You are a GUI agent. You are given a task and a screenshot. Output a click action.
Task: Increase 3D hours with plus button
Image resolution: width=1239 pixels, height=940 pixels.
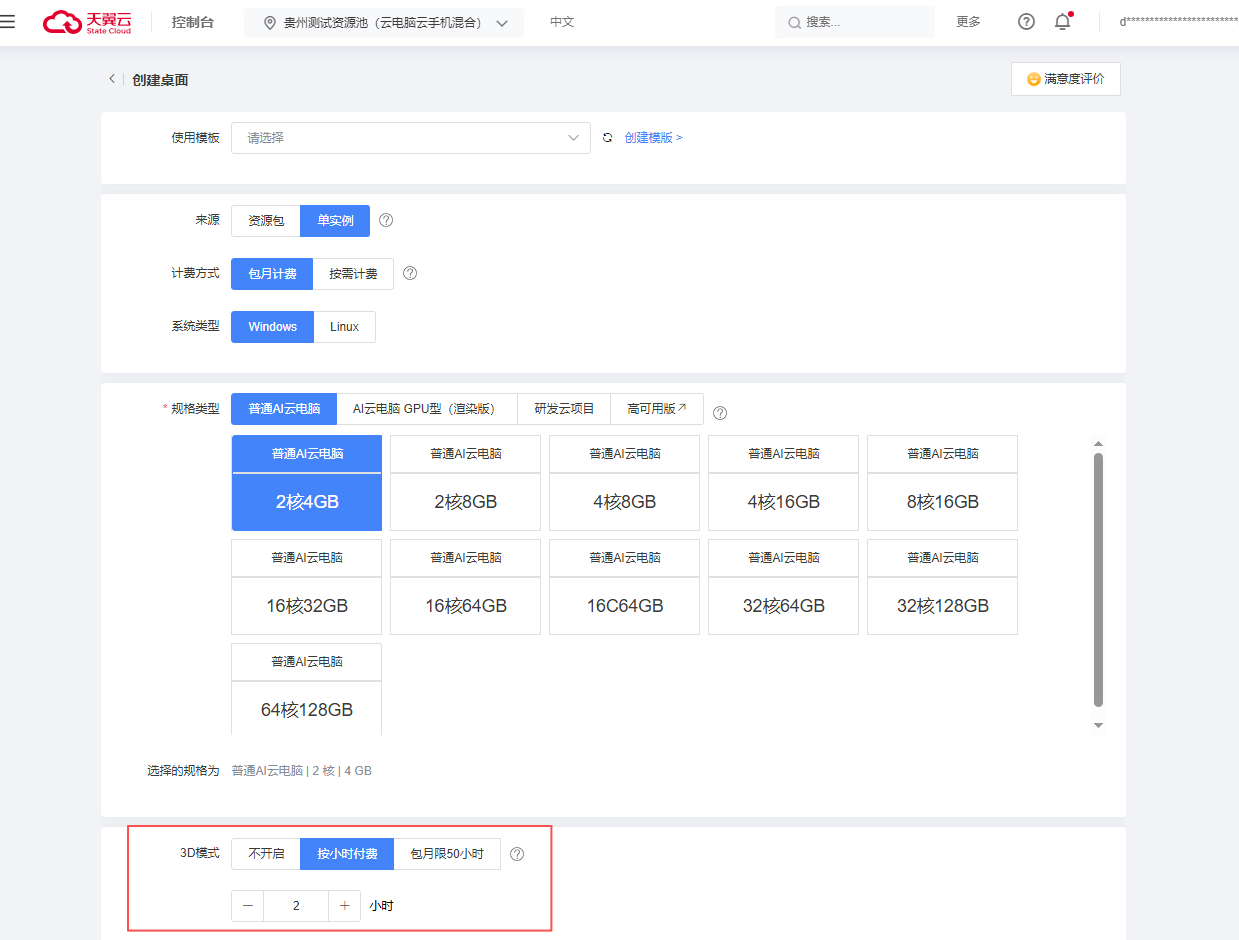pos(344,906)
